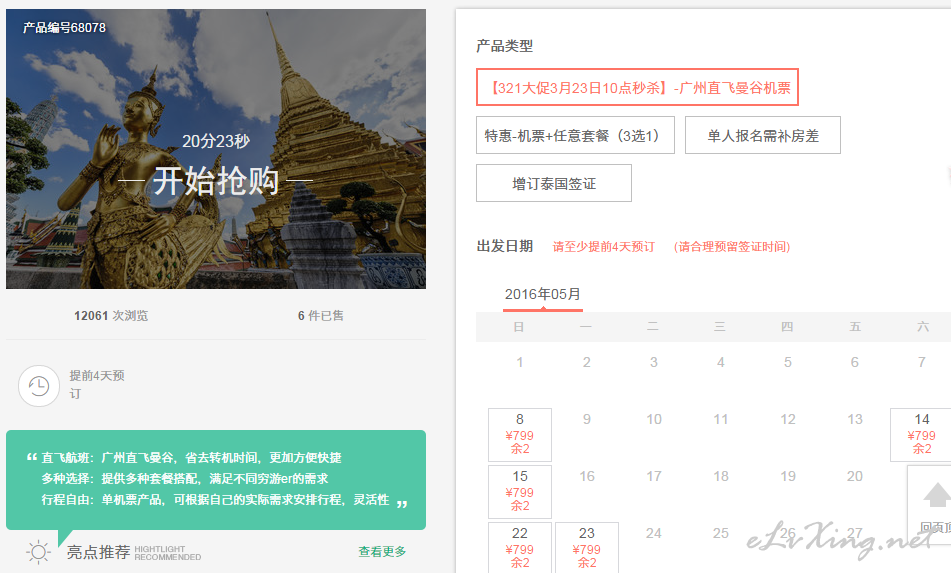Pick departure date May 22 ¥799
Viewport: 951px width, 573px height.
520,548
